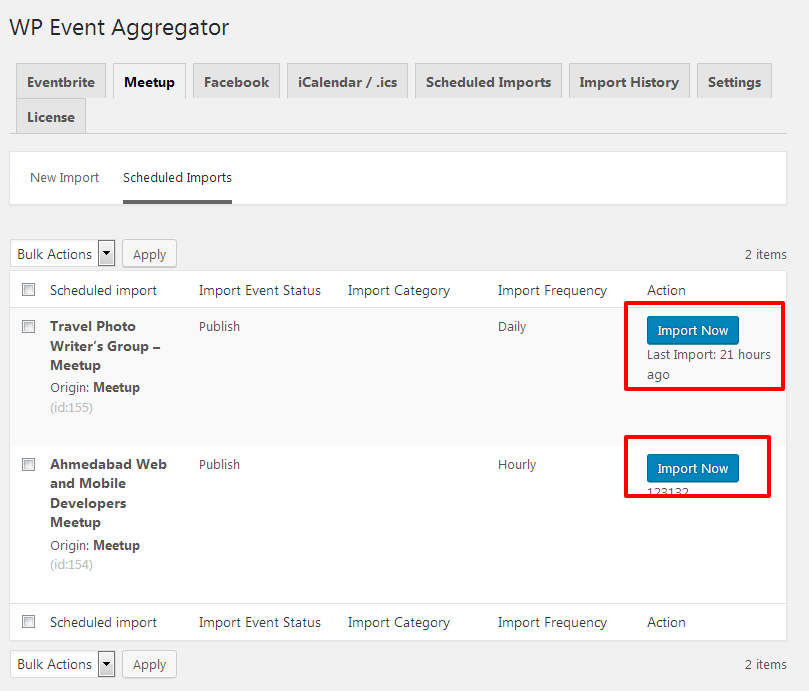Click the bottom Import Frequency footer header
Image resolution: width=809 pixels, height=691 pixels.
coord(552,622)
